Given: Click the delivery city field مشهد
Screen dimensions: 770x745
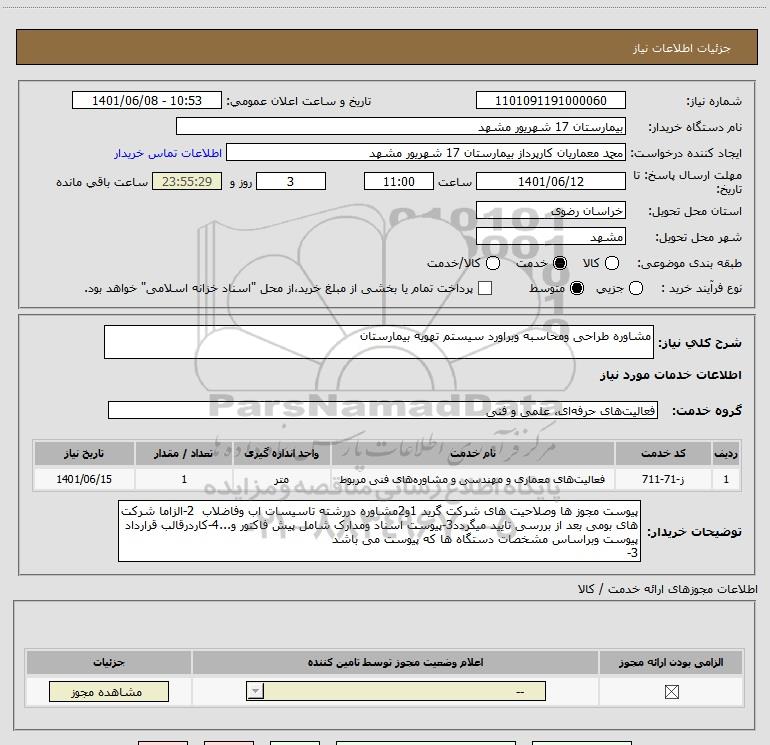Looking at the screenshot, I should coord(550,237).
